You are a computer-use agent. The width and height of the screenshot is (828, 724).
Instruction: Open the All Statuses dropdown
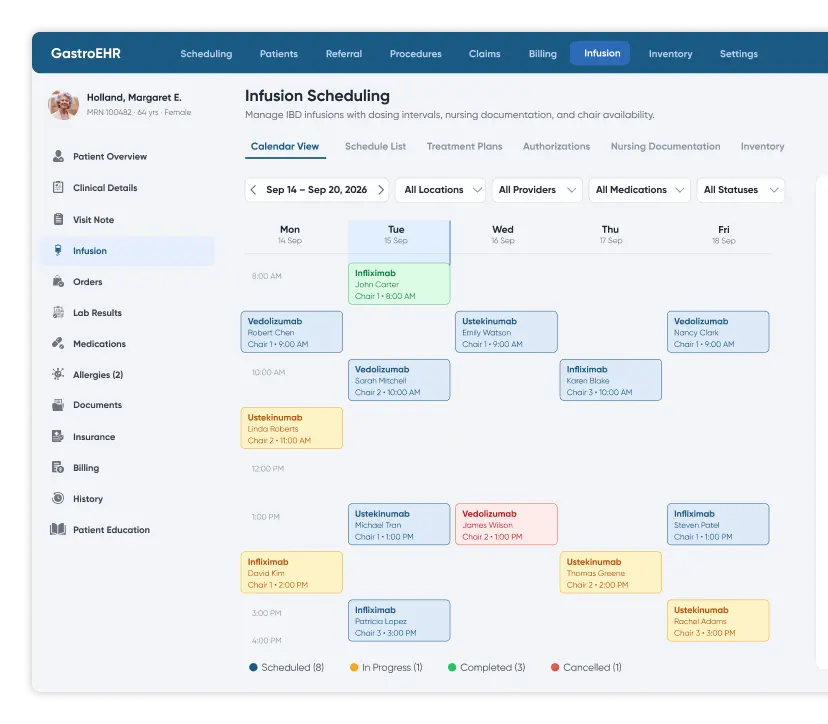pyautogui.click(x=741, y=190)
